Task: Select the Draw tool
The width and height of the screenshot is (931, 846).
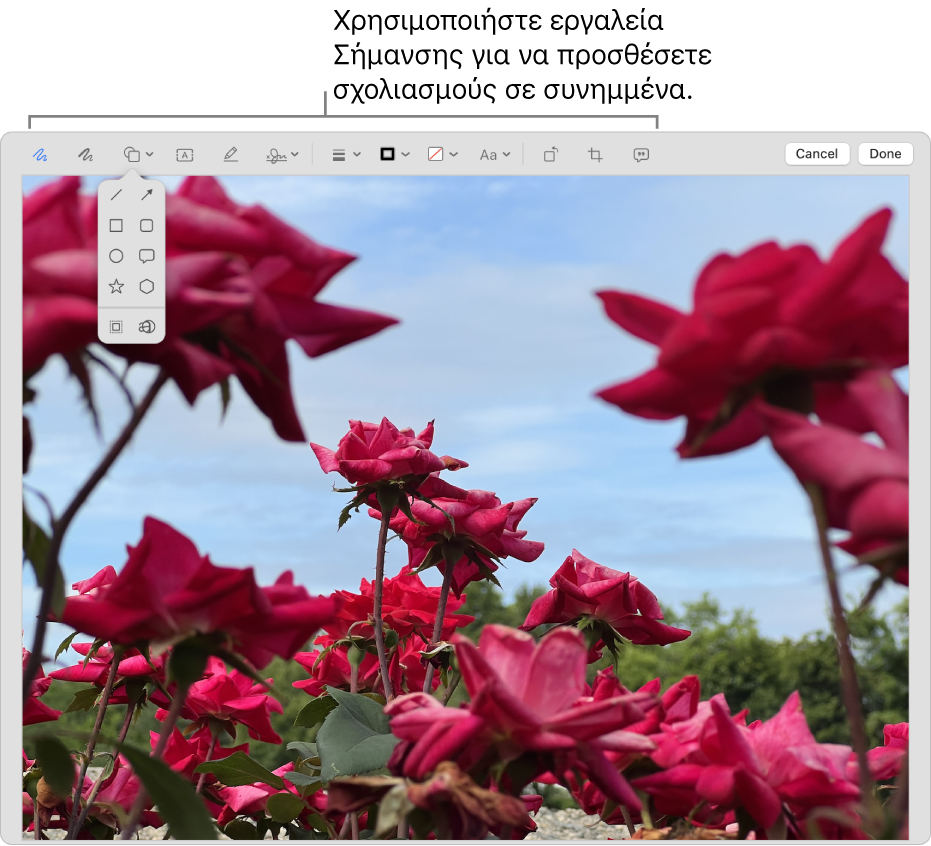Action: click(x=86, y=155)
